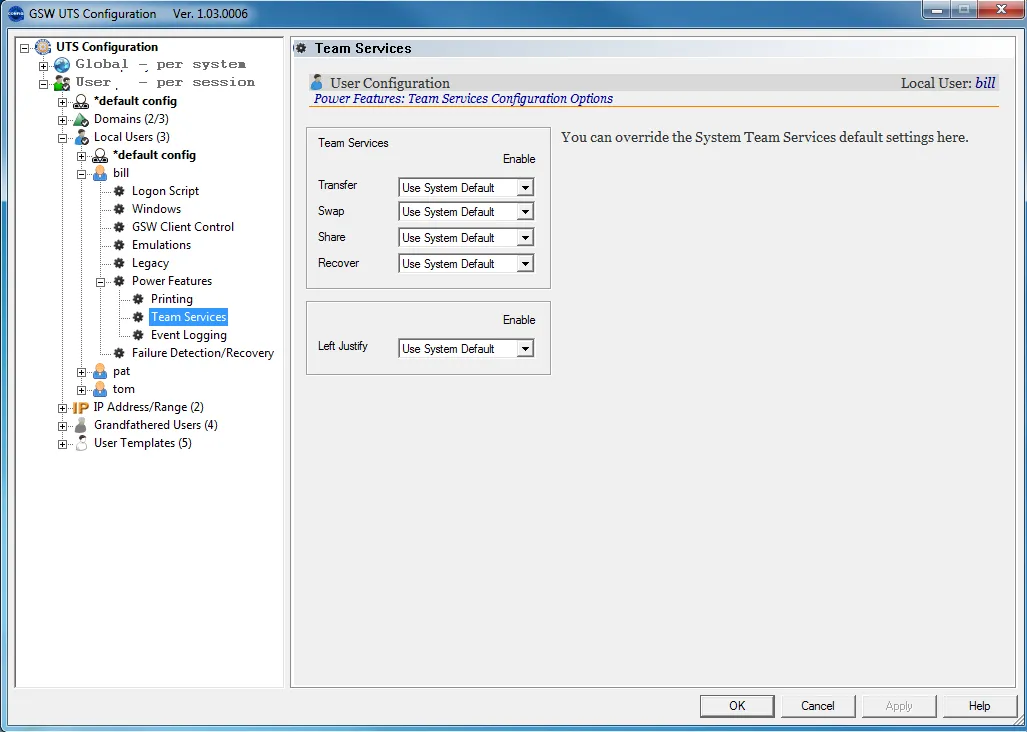The image size is (1027, 732).
Task: Click the Windows gear icon
Action: pos(119,210)
